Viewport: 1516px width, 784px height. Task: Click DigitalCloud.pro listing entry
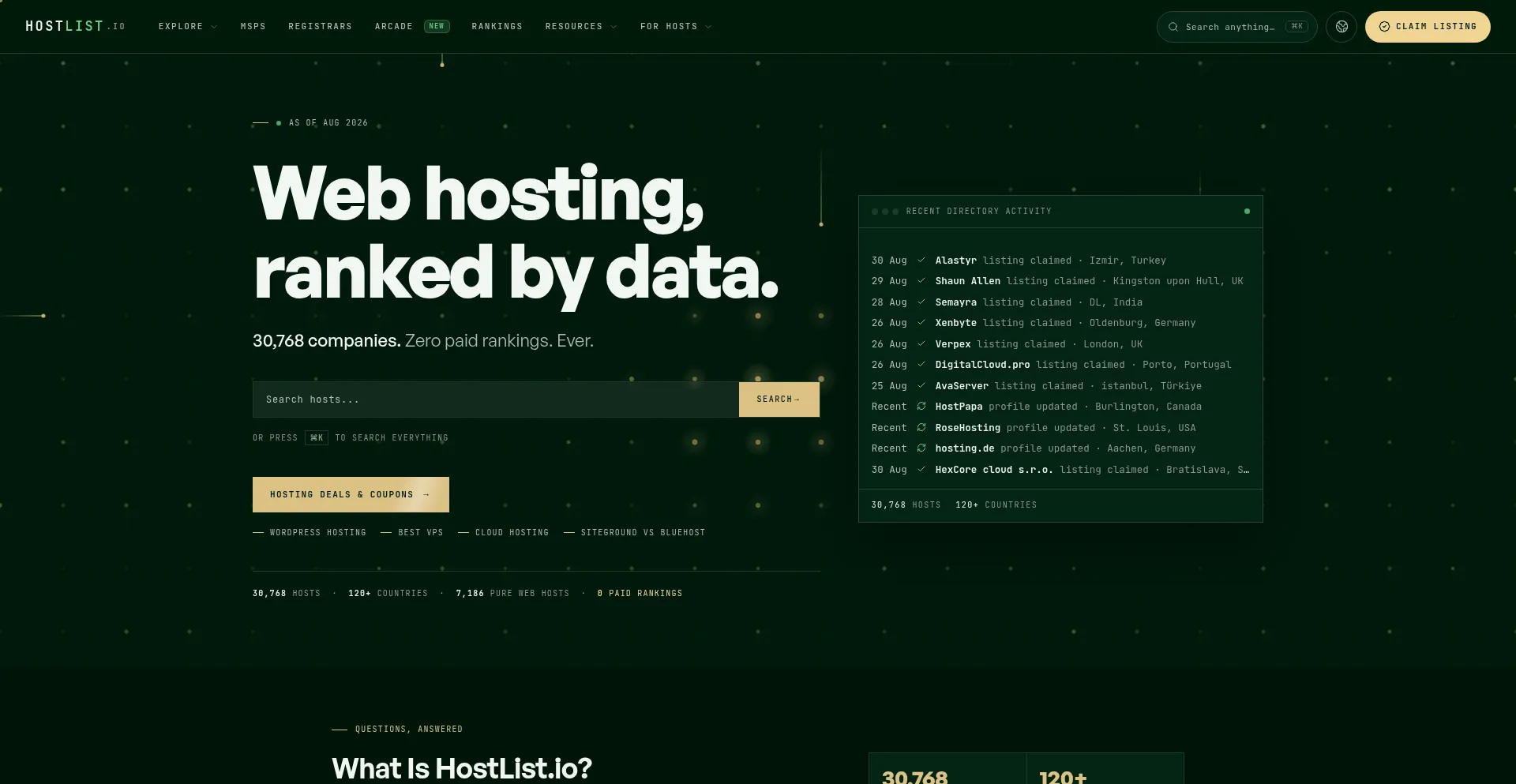1060,365
